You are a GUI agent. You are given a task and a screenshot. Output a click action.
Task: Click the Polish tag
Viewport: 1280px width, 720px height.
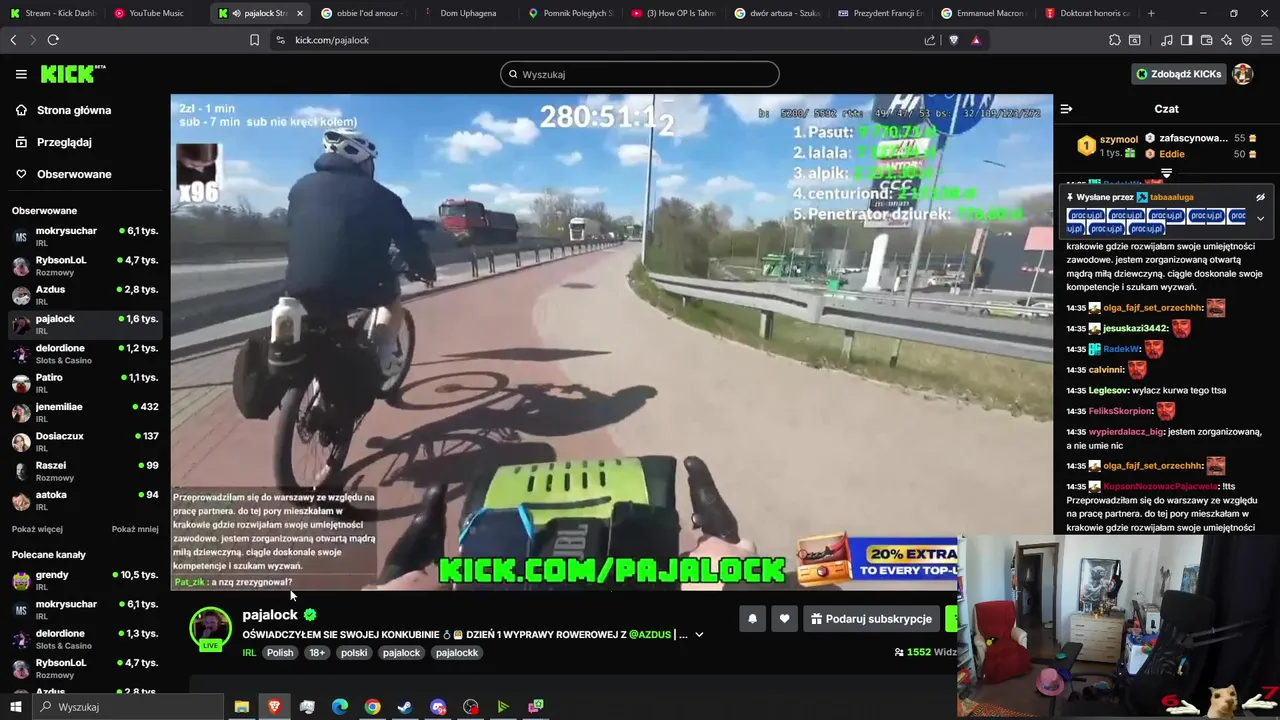click(x=280, y=653)
